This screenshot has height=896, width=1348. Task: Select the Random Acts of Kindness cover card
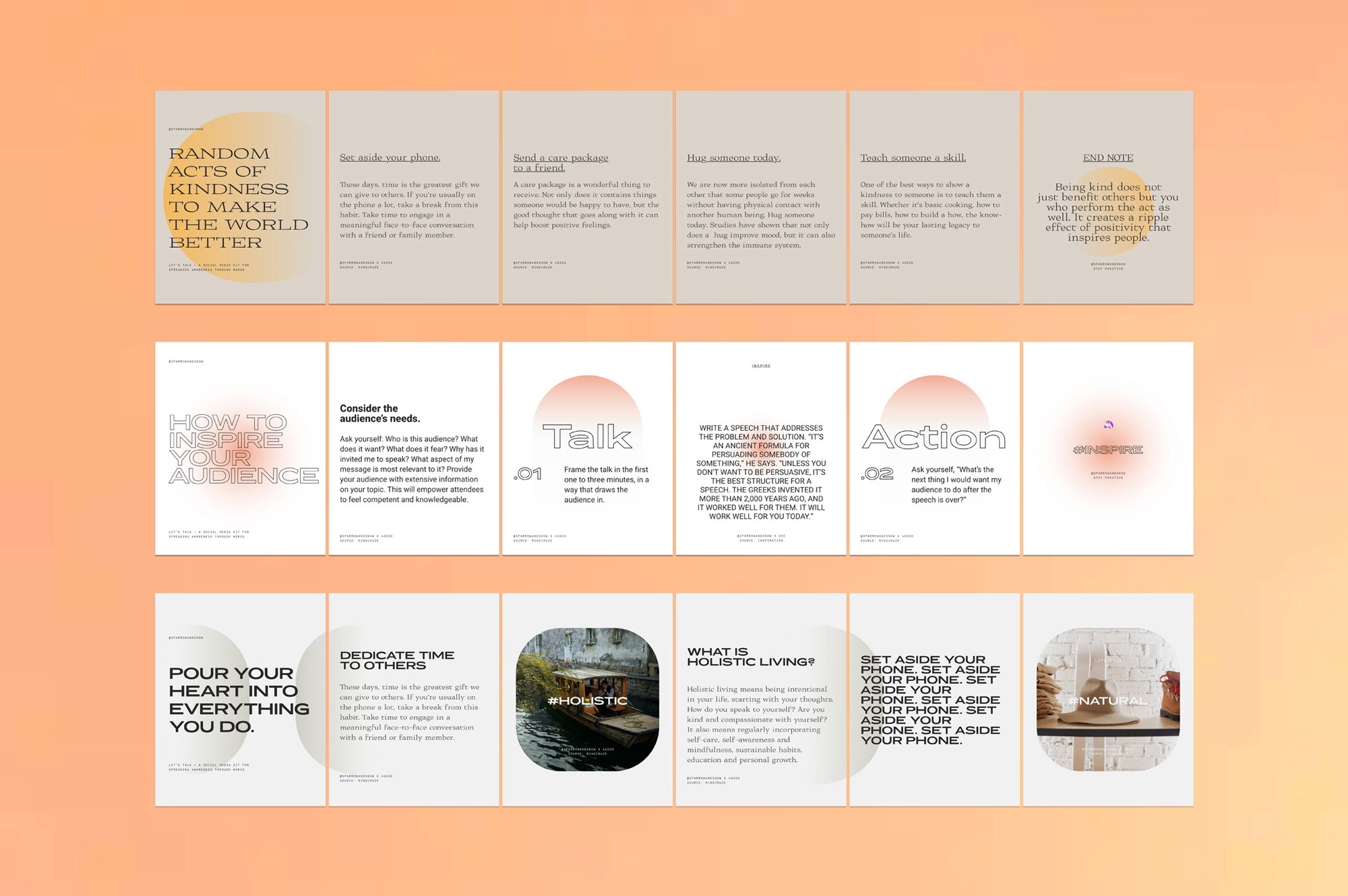point(240,197)
